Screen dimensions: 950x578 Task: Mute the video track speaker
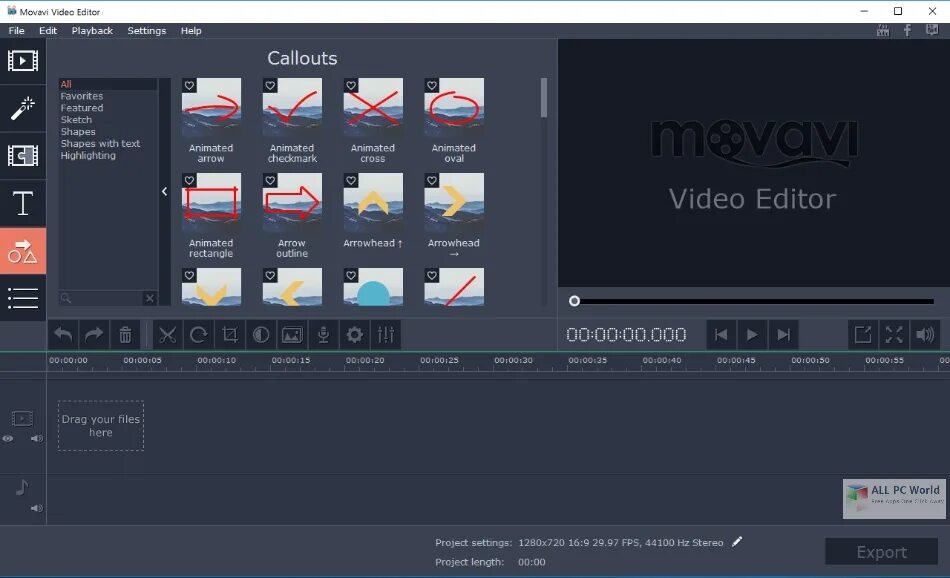click(x=37, y=438)
